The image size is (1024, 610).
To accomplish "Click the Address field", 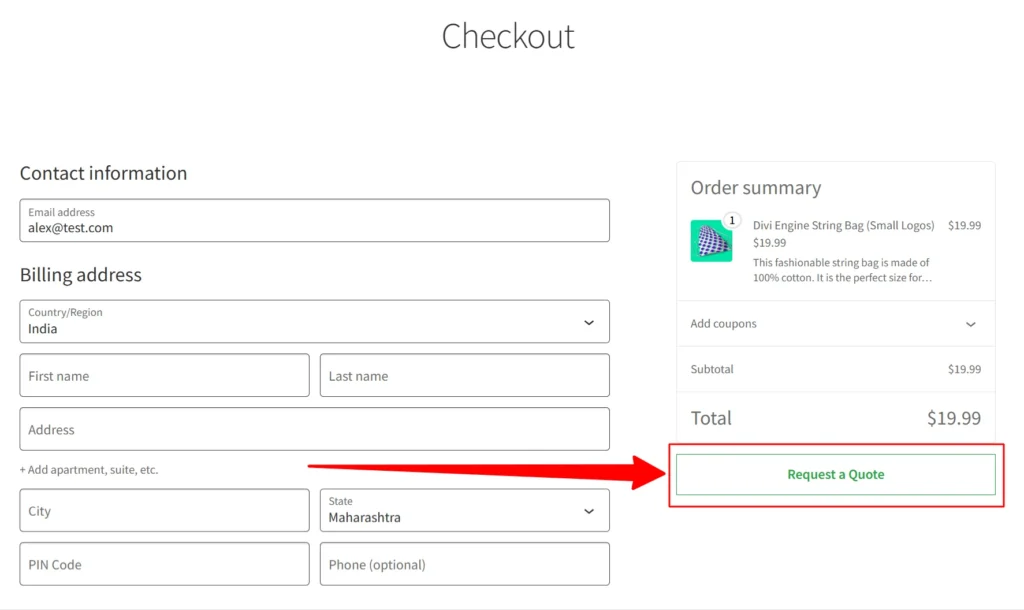I will 315,429.
